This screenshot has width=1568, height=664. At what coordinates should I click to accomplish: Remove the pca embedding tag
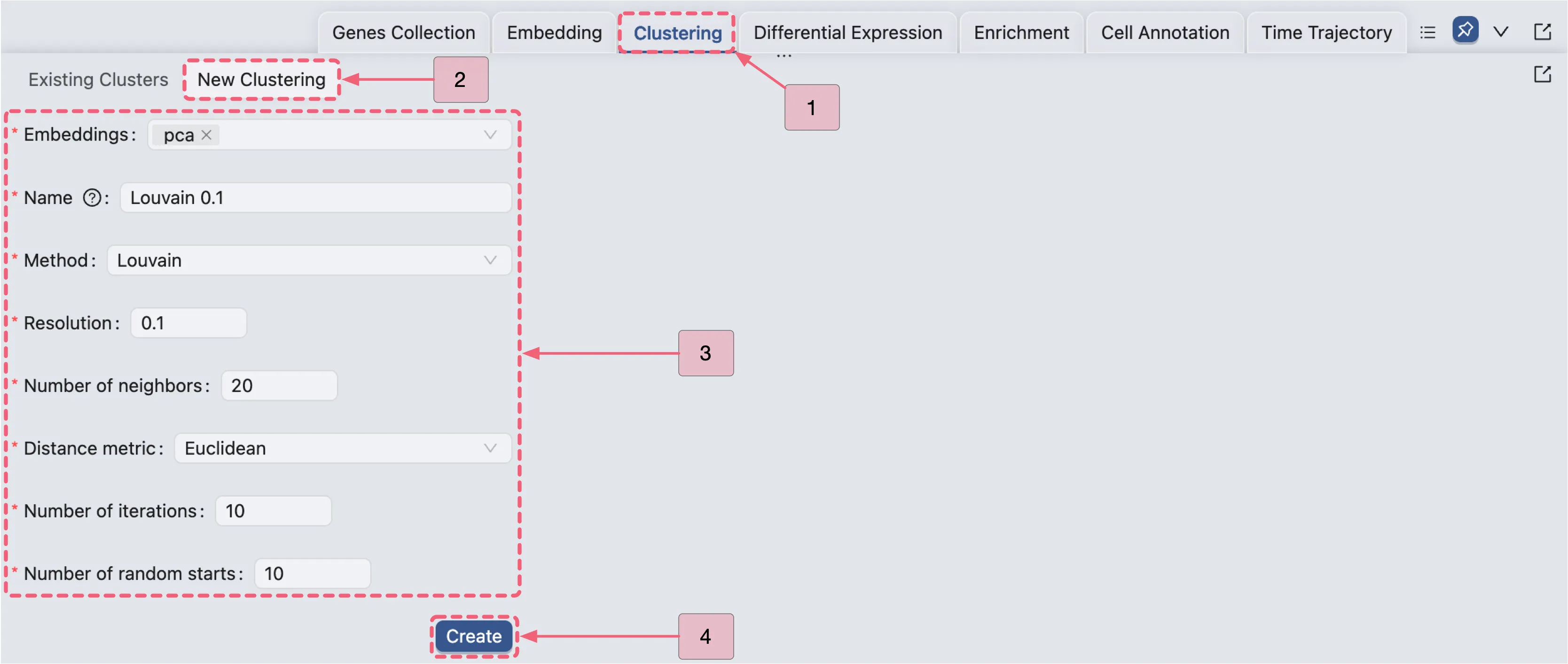206,134
